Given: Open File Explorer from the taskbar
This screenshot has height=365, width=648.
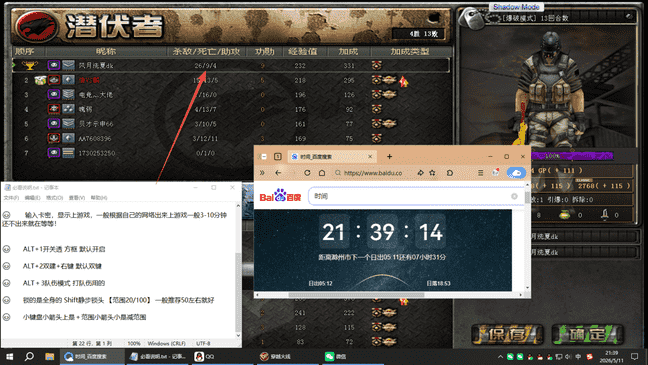Looking at the screenshot, I should [49, 356].
